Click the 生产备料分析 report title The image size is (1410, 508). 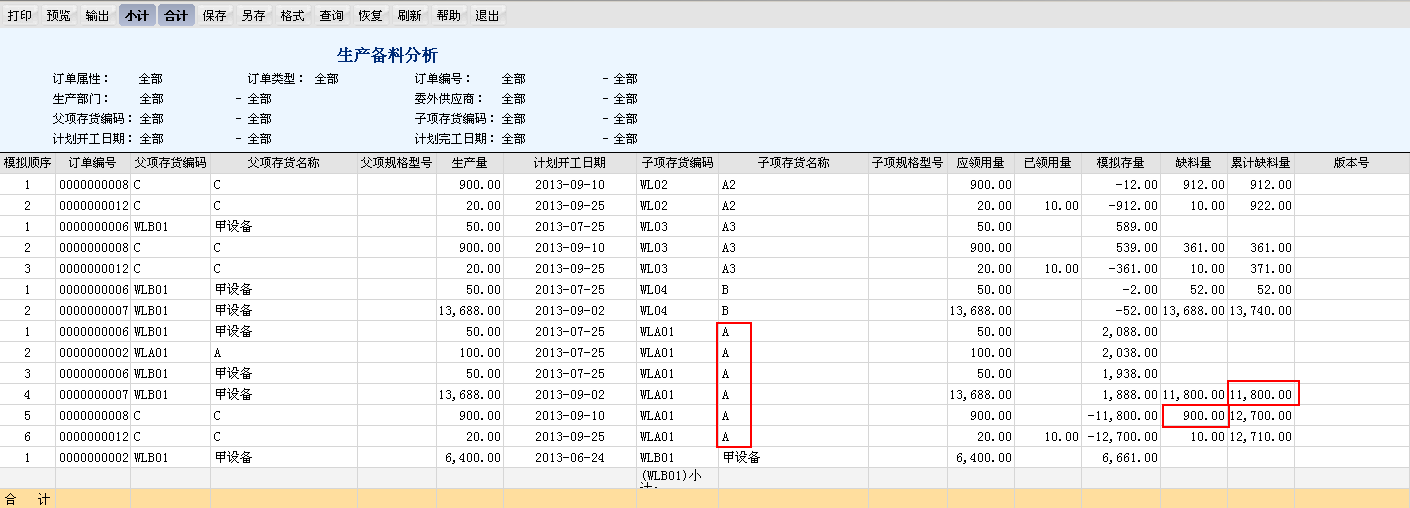click(387, 55)
